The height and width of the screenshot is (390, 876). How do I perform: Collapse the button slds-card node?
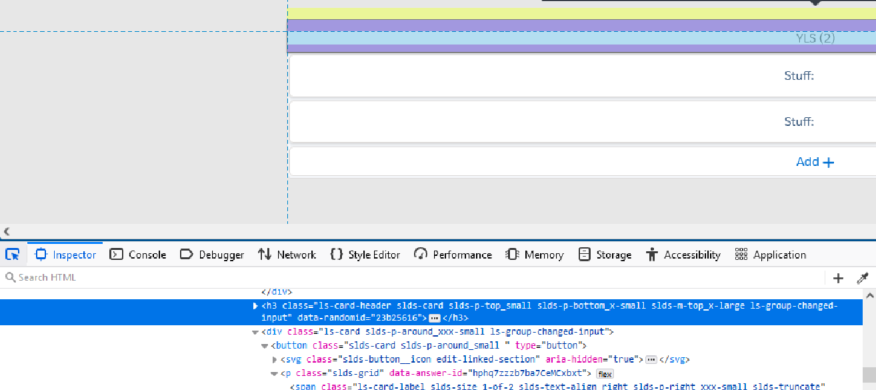pyautogui.click(x=265, y=346)
